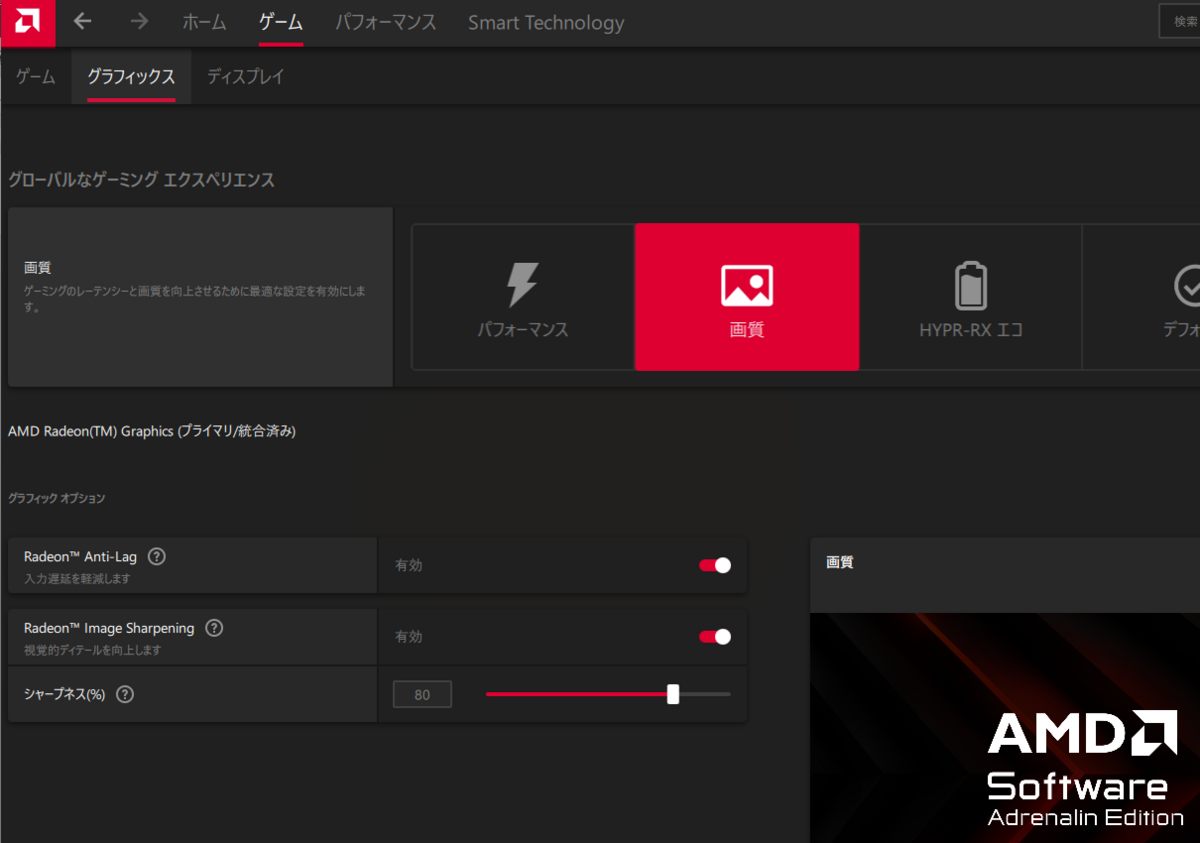
Task: Open help for シャープネス(%)
Action: (125, 694)
